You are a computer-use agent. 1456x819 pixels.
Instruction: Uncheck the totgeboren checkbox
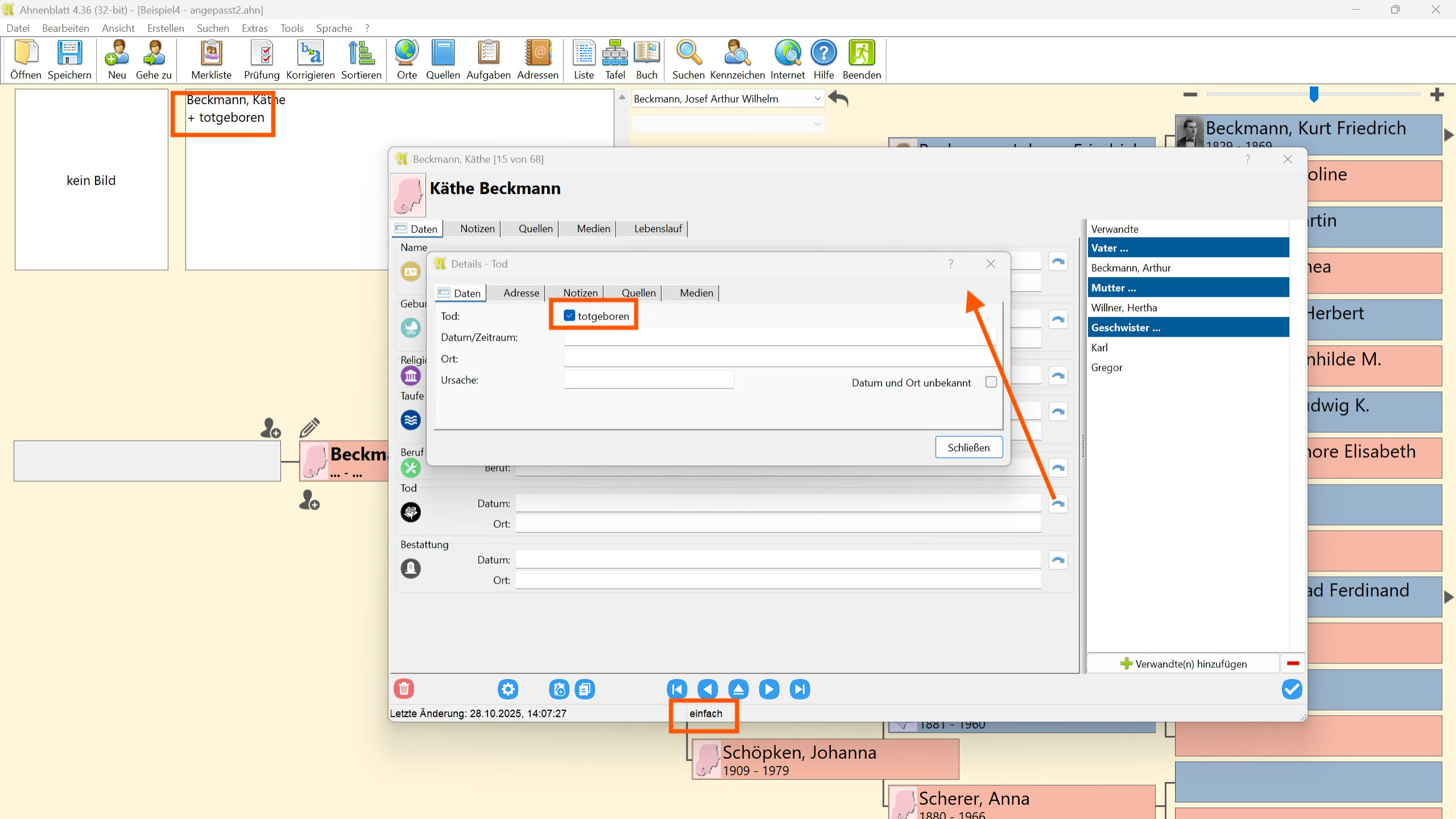[569, 316]
